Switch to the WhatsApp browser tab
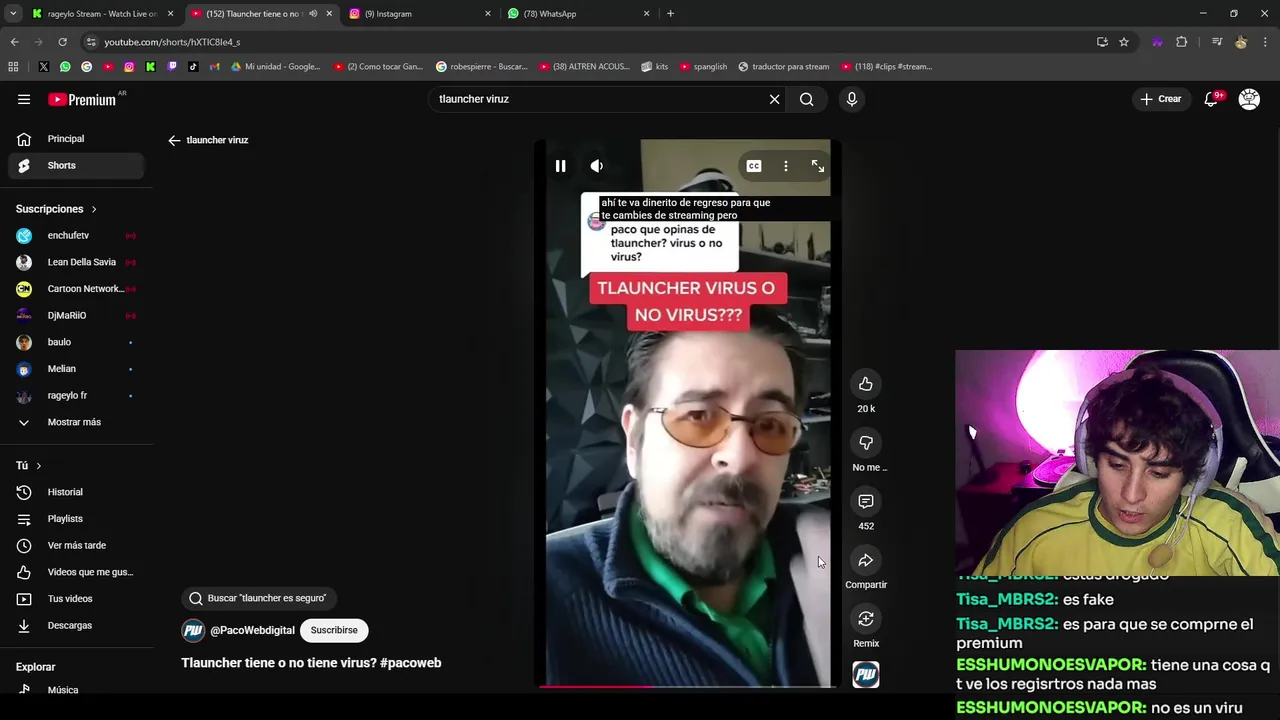Screen dimensions: 1280x720 (578, 14)
